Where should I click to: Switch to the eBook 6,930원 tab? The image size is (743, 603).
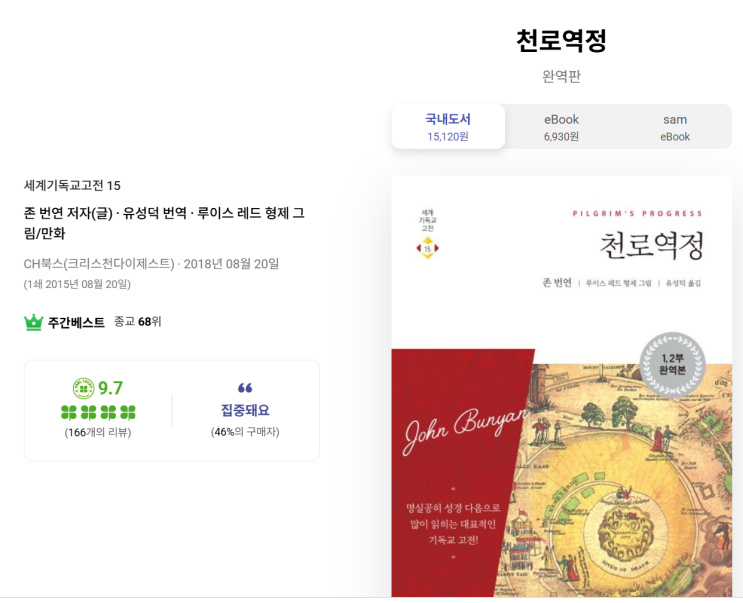561,127
